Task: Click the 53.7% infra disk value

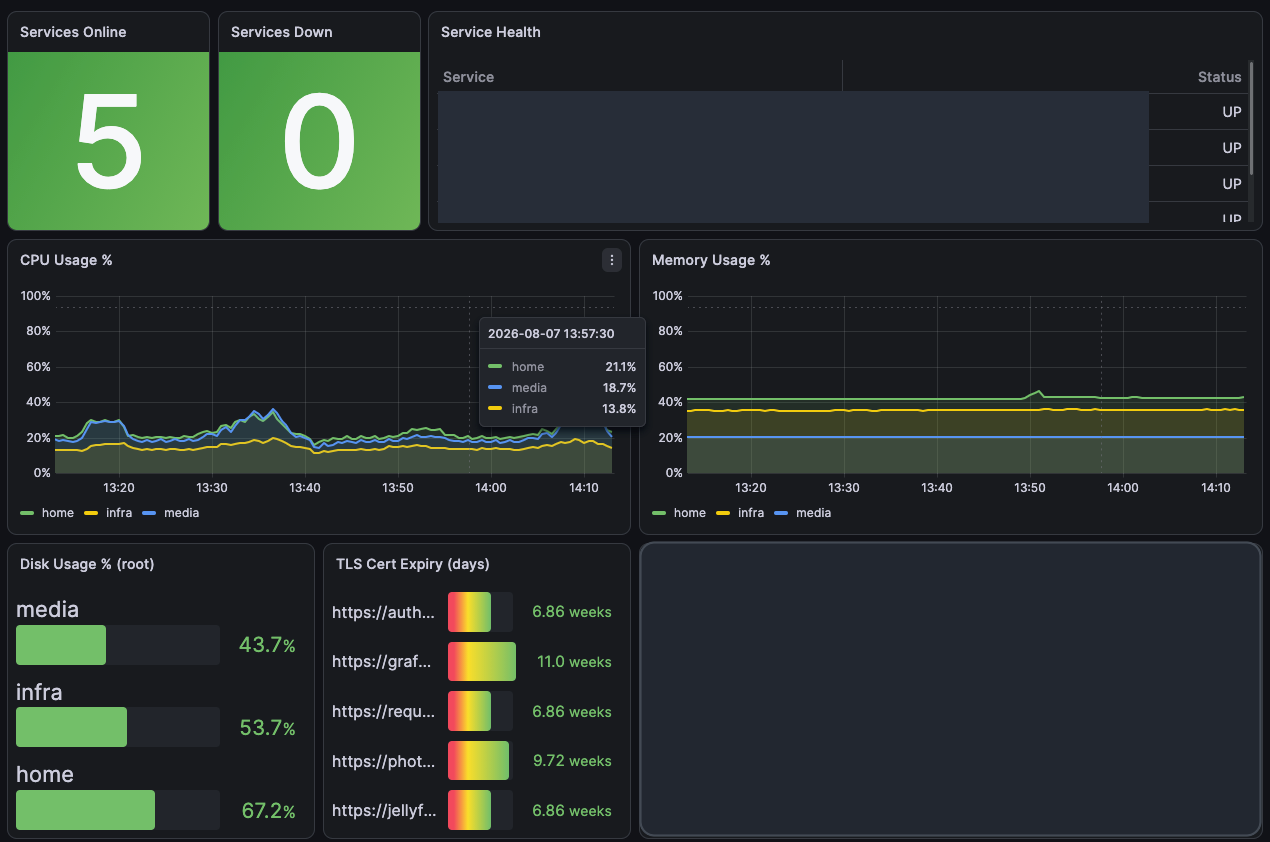Action: point(267,727)
